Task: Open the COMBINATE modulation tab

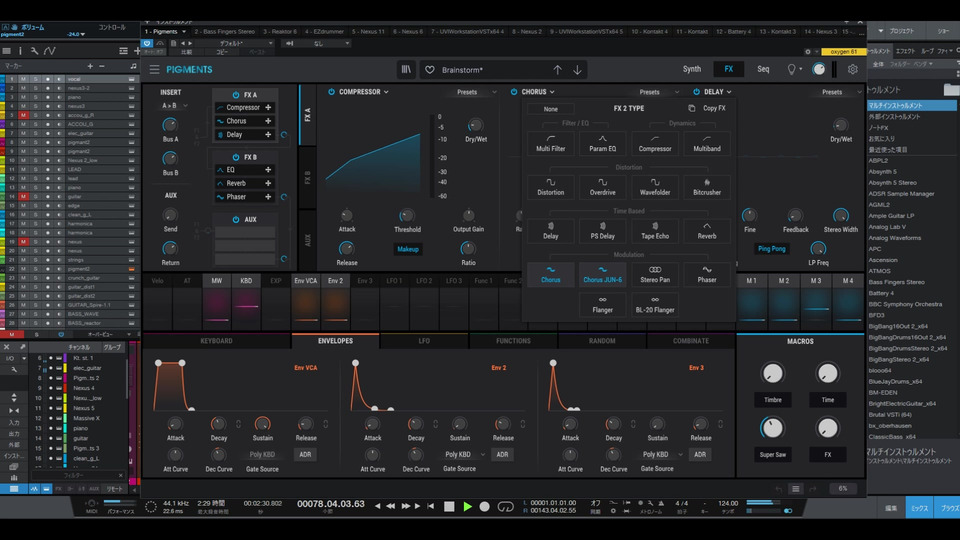Action: (691, 341)
